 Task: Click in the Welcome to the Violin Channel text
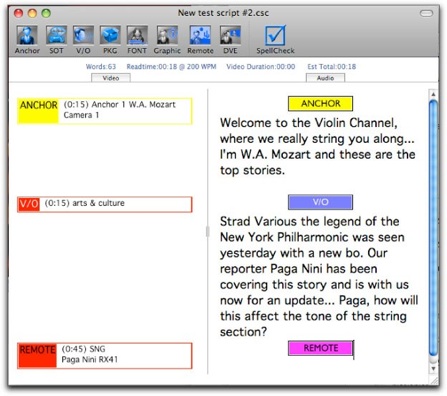(317, 147)
